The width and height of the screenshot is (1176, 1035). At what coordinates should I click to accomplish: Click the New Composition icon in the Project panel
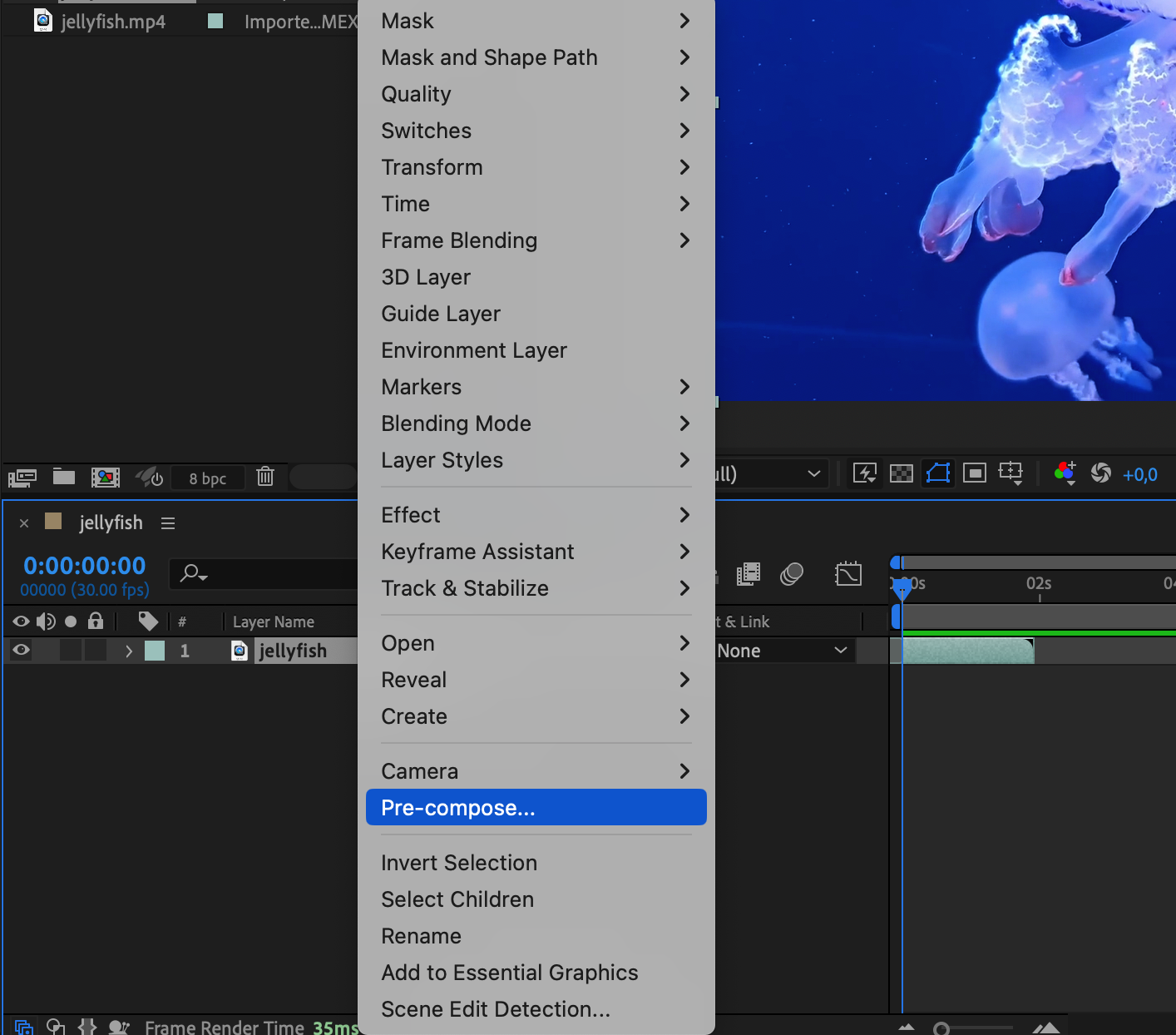point(106,477)
